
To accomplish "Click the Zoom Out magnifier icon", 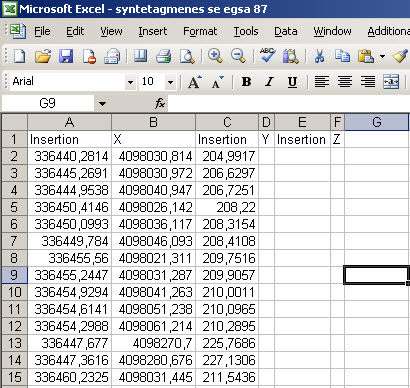I will tap(238, 56).
